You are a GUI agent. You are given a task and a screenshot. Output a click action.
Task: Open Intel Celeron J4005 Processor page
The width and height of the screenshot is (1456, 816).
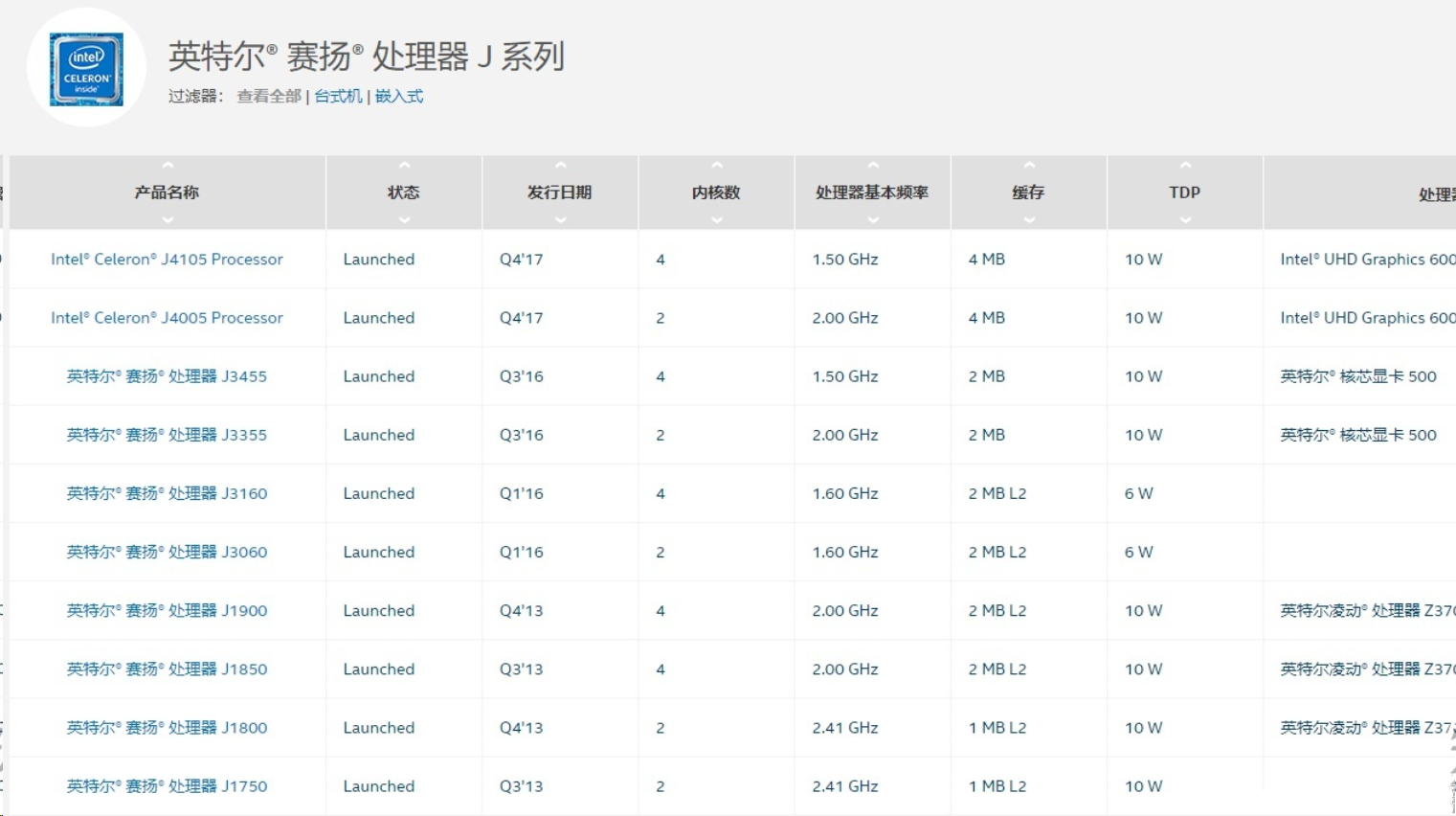167,318
